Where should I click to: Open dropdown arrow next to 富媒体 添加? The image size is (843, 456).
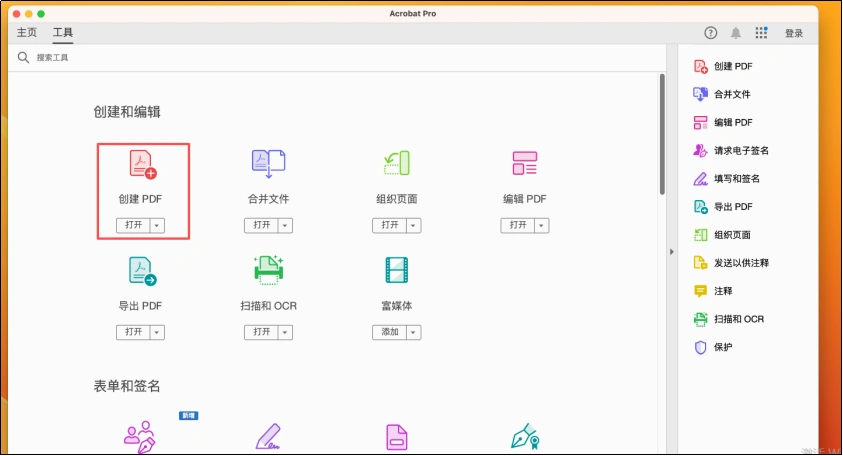[413, 332]
